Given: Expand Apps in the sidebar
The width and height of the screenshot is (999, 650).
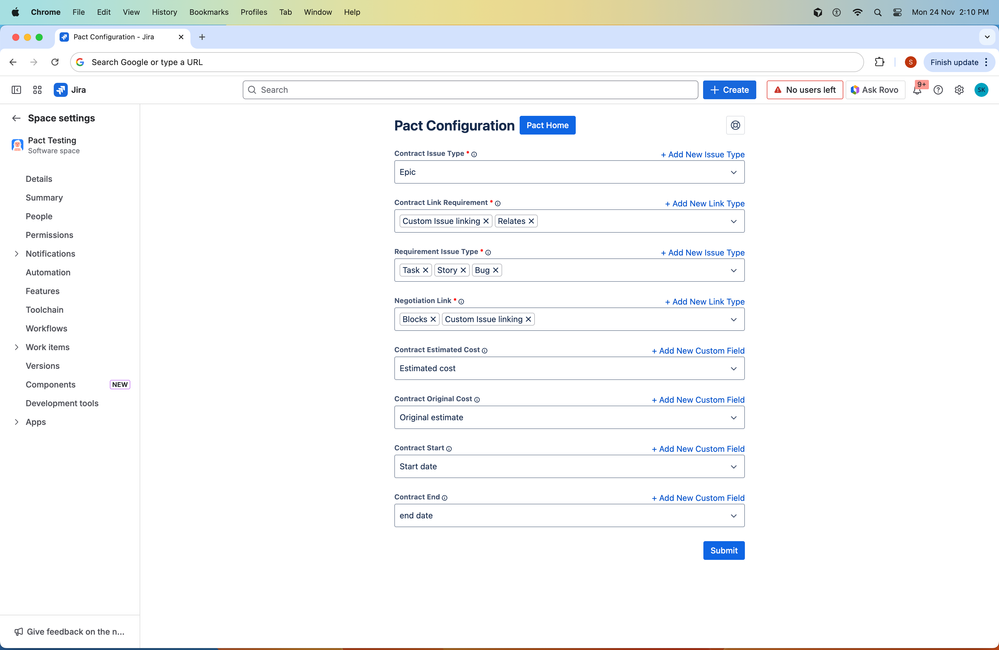Looking at the screenshot, I should (x=17, y=422).
